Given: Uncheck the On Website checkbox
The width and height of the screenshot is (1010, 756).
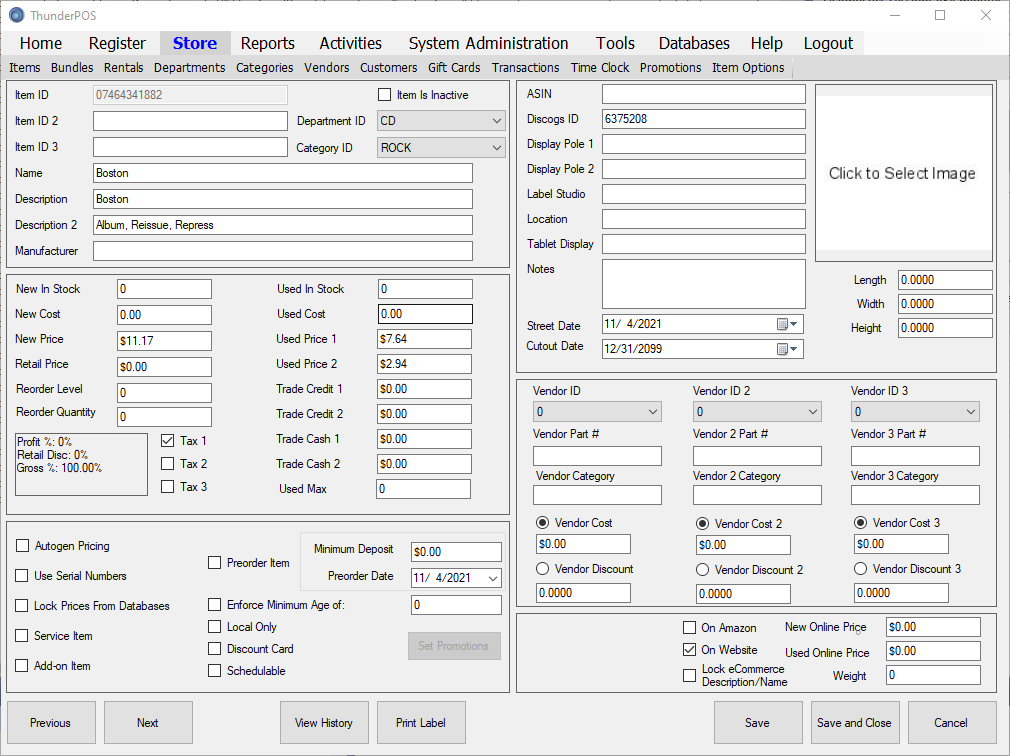Looking at the screenshot, I should 689,650.
